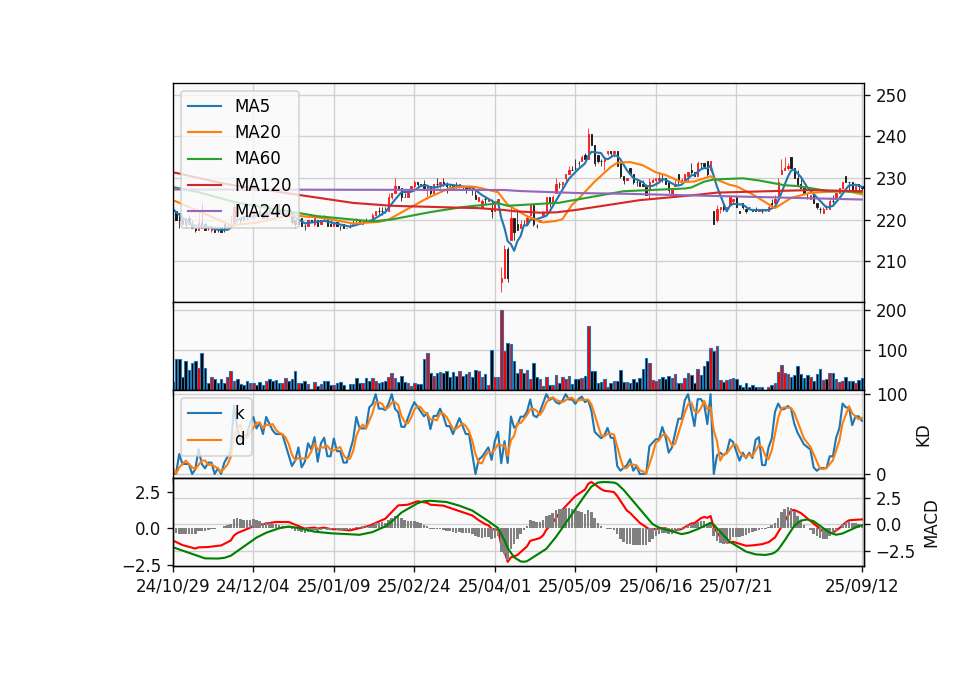Click the purple MA240 legend line sample

click(204, 211)
